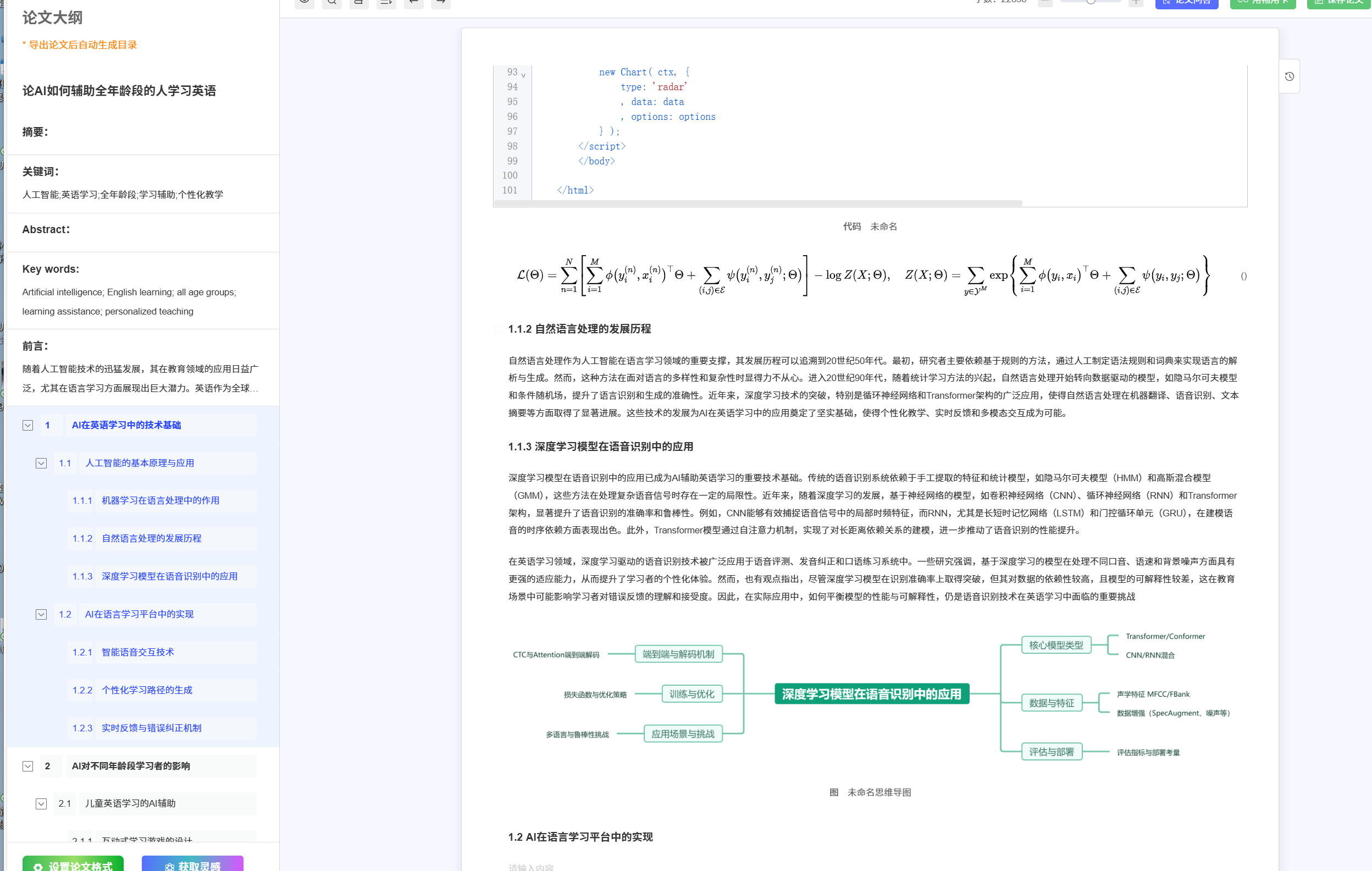Image resolution: width=1372 pixels, height=871 pixels.
Task: Click the undo arrow in toolbar
Action: coord(414,2)
